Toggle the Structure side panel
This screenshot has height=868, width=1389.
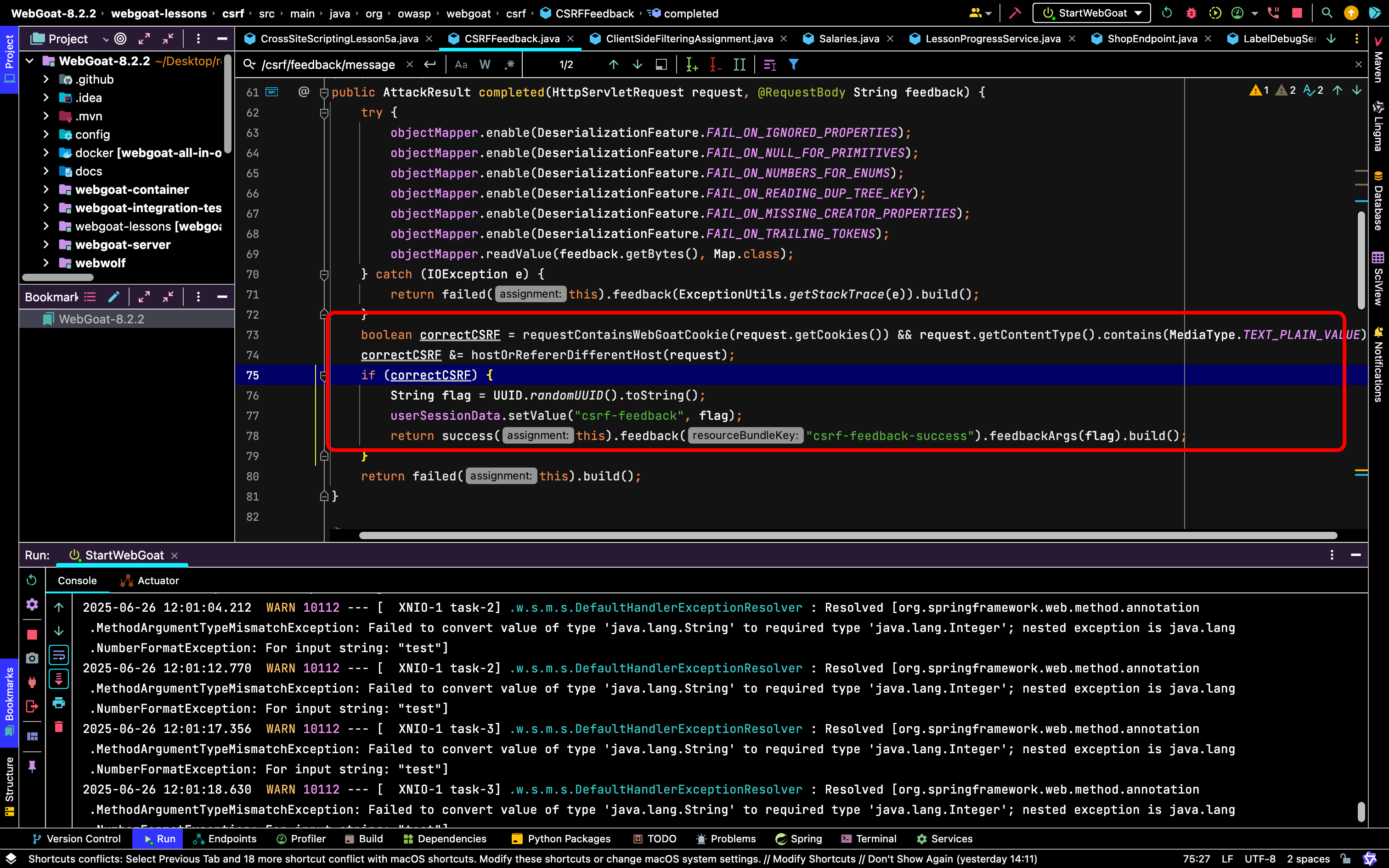click(x=9, y=786)
